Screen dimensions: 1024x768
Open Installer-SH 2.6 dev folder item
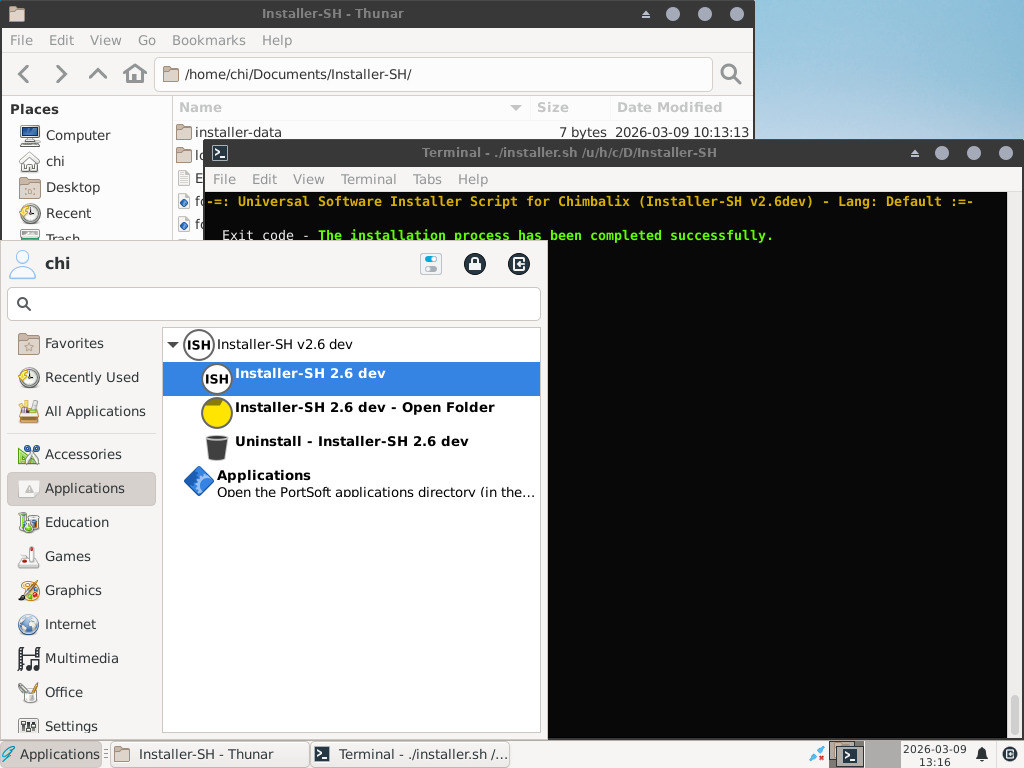(364, 412)
